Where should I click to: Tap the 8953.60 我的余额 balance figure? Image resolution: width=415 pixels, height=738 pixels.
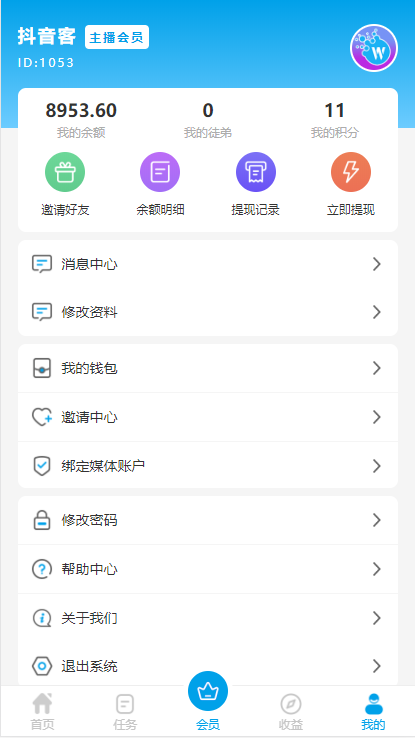point(81,111)
